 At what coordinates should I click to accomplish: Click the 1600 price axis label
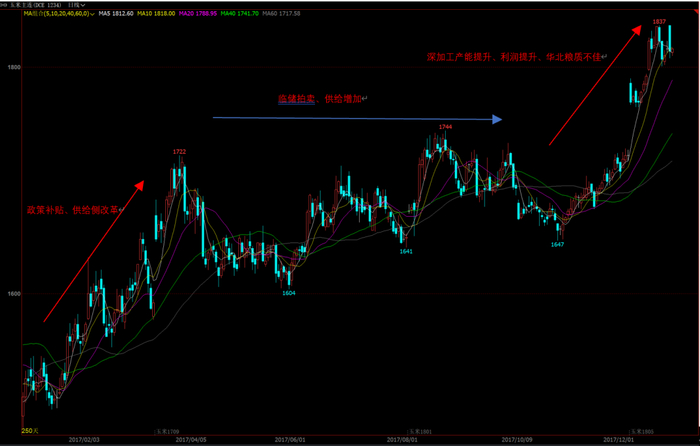[14, 294]
